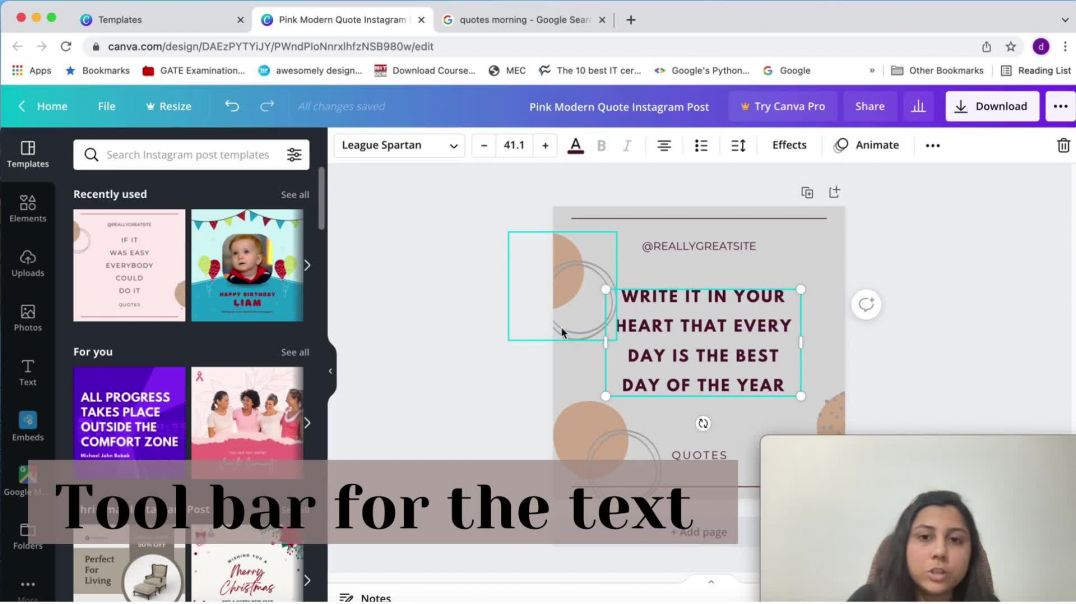Image resolution: width=1076 pixels, height=604 pixels.
Task: Click the font size value 41.1
Action: click(514, 146)
